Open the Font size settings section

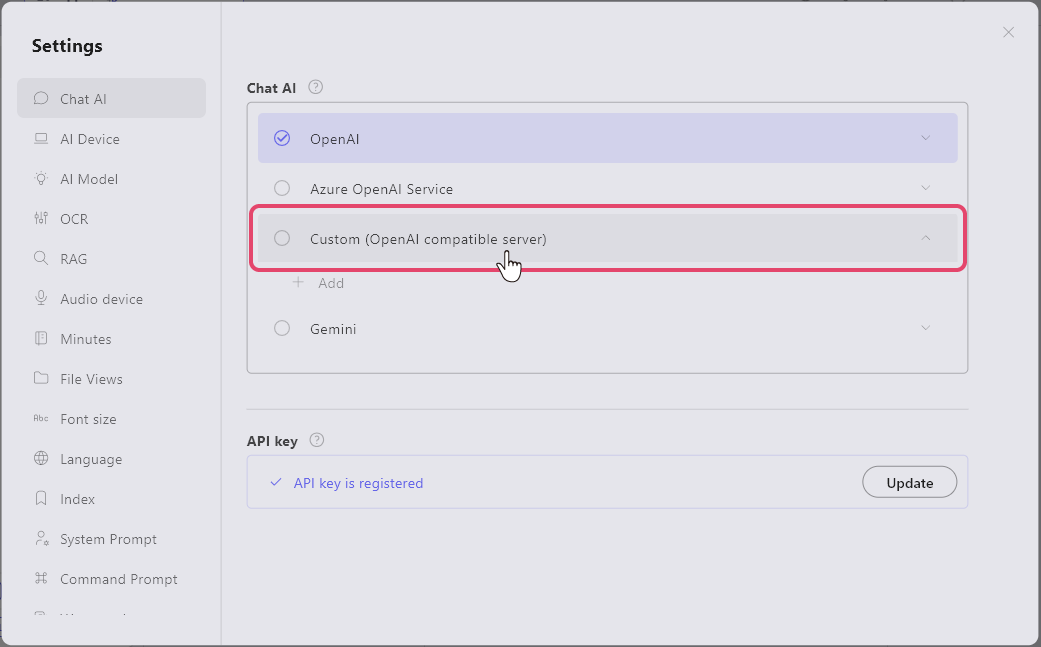point(88,419)
